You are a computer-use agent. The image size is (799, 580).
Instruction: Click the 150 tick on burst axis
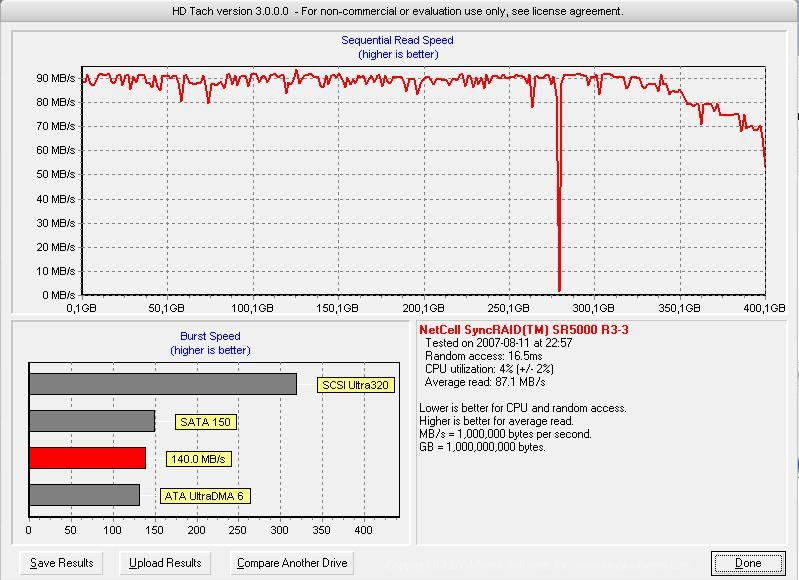pyautogui.click(x=154, y=530)
